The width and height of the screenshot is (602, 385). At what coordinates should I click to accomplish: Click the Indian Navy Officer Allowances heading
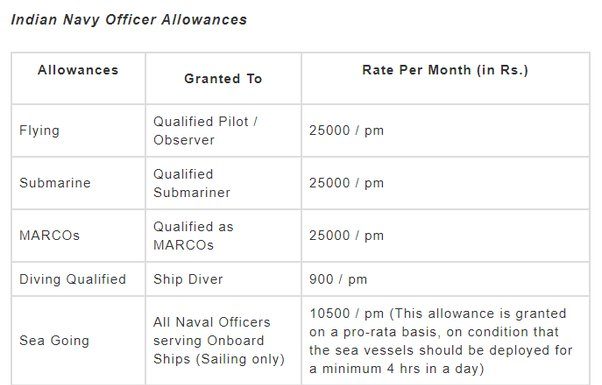pos(129,20)
